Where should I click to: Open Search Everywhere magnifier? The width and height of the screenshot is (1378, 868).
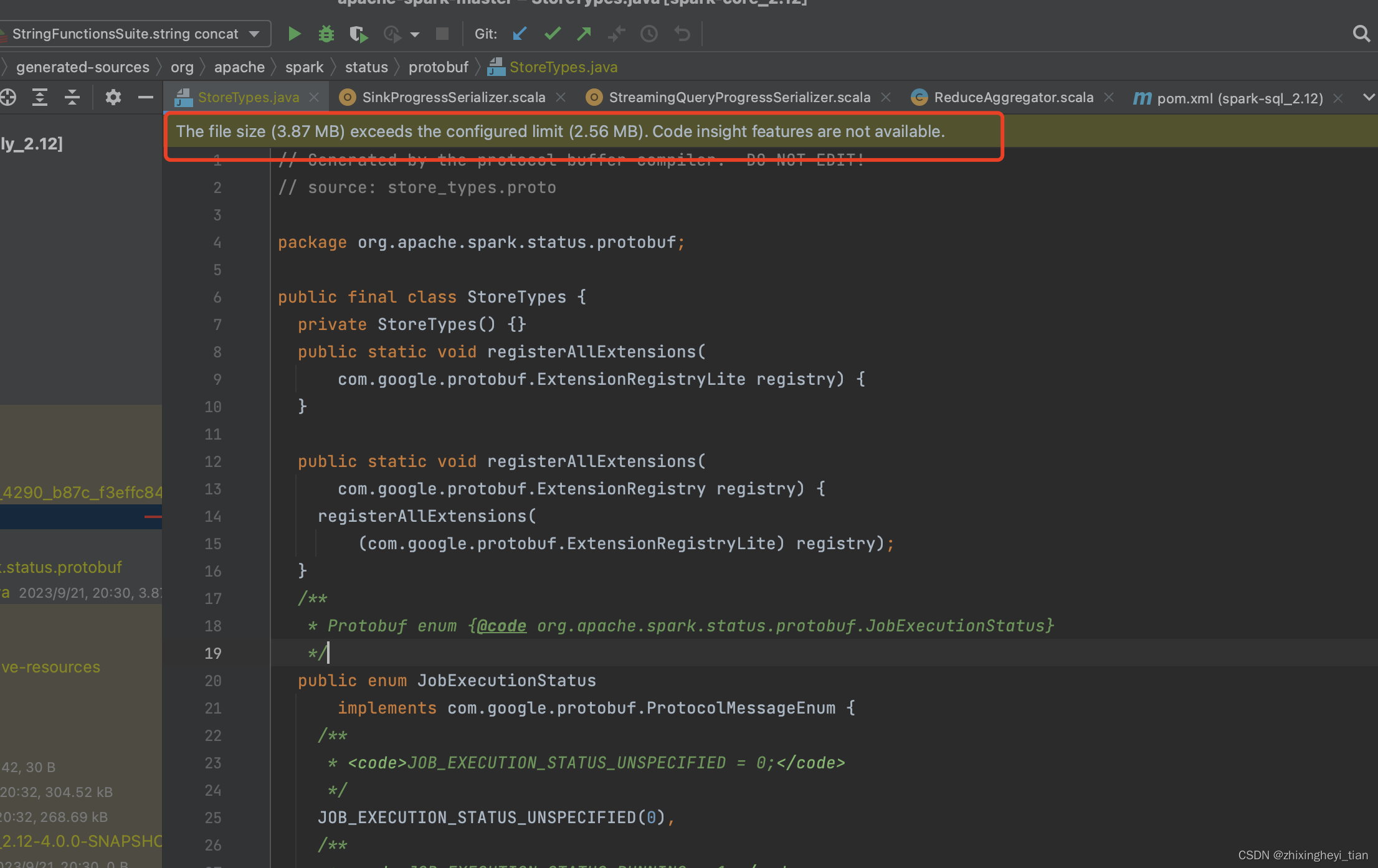1361,34
